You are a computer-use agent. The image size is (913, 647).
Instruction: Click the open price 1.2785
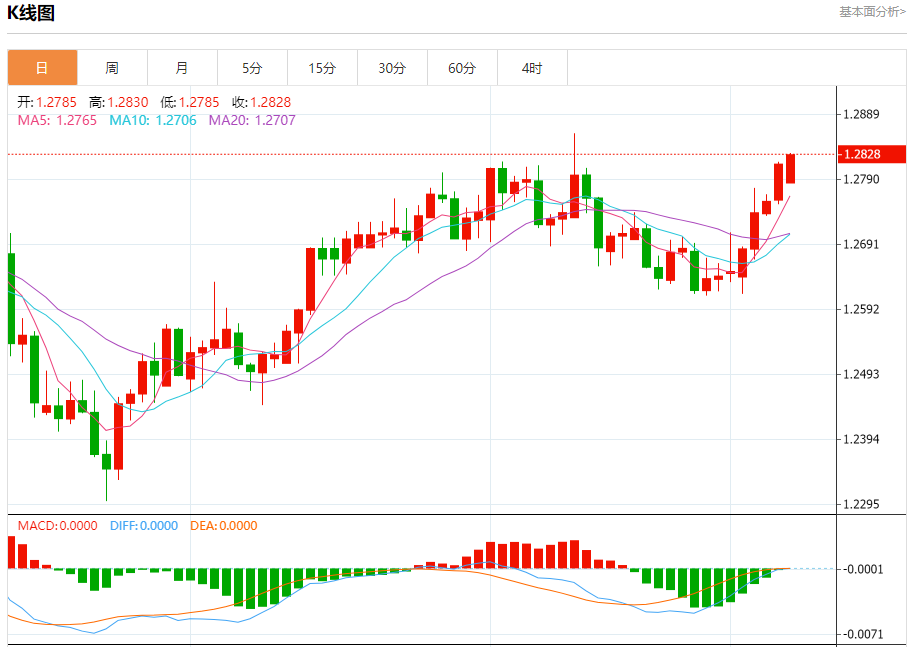click(56, 102)
